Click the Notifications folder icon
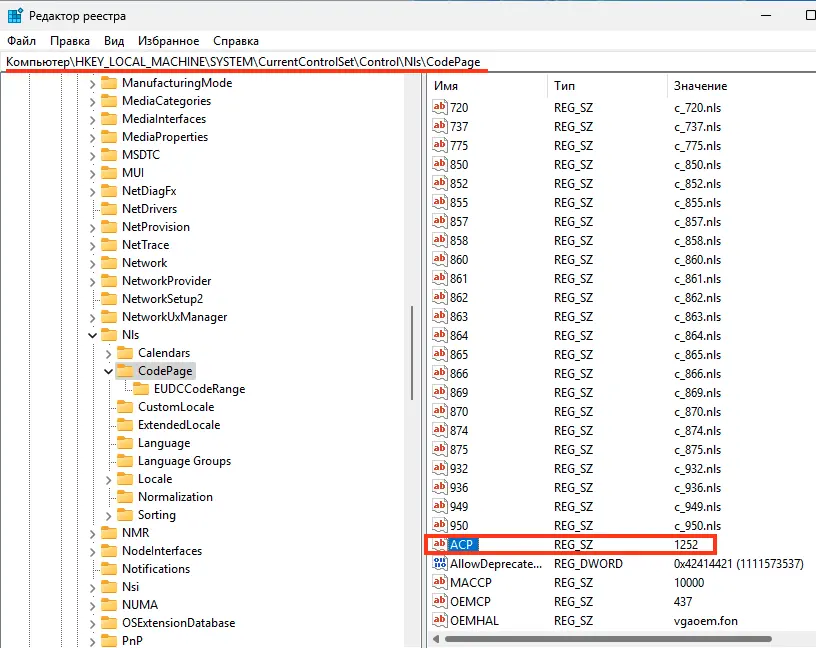The width and height of the screenshot is (816, 648). [109, 568]
